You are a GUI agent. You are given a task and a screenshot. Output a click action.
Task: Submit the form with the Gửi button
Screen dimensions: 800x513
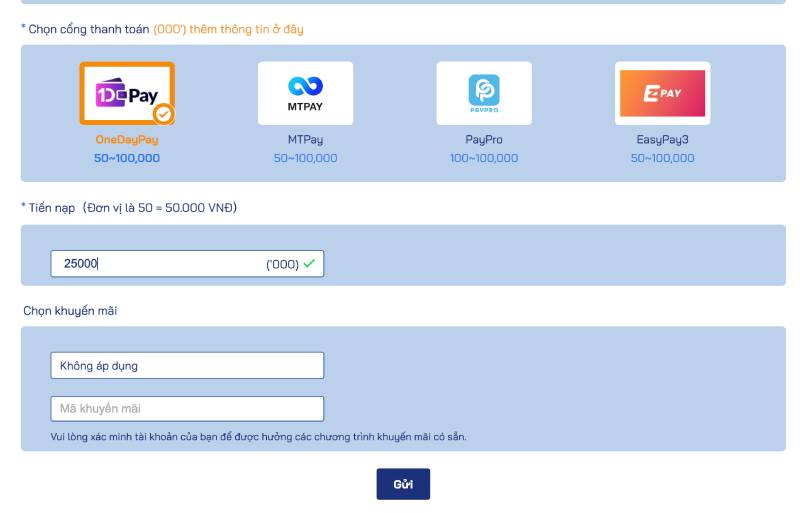pos(403,484)
